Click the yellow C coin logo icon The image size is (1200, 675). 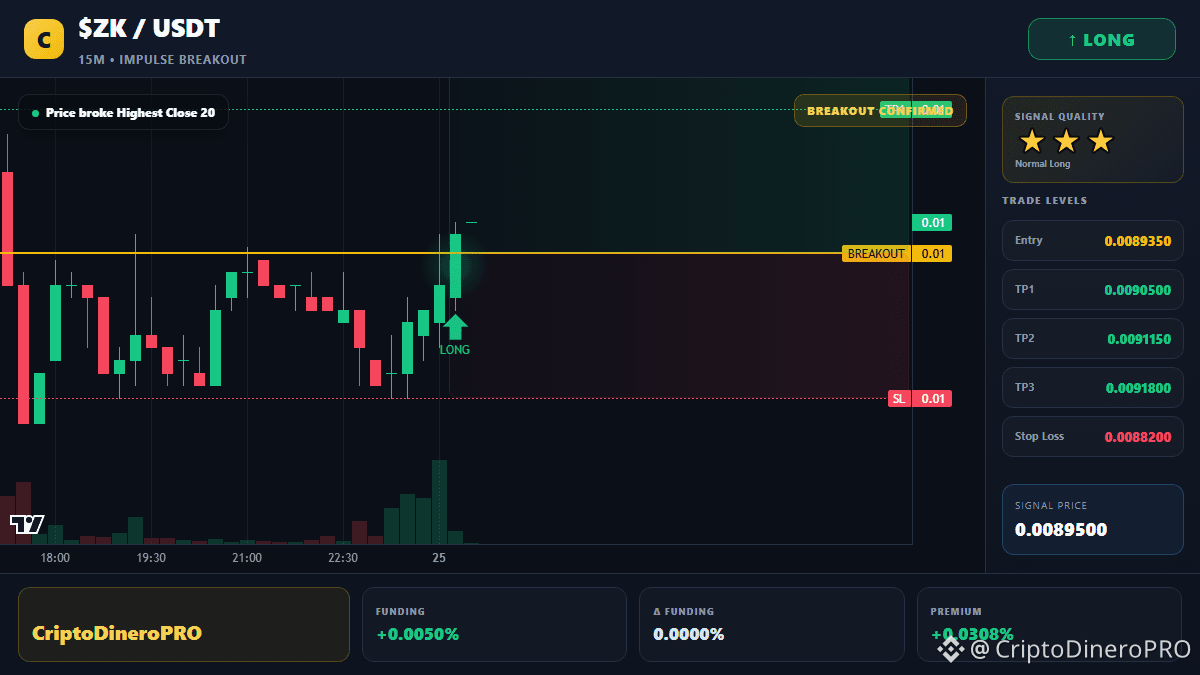pos(43,40)
